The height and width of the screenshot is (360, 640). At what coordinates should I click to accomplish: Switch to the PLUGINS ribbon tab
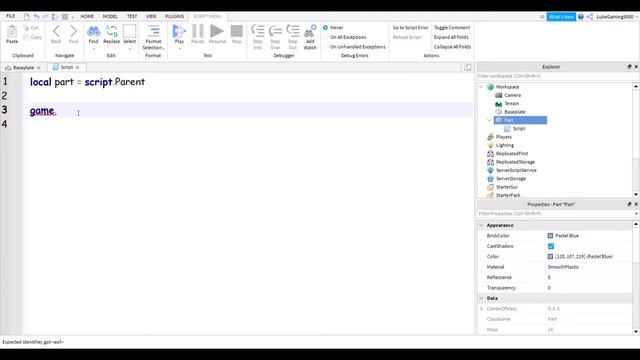point(175,16)
